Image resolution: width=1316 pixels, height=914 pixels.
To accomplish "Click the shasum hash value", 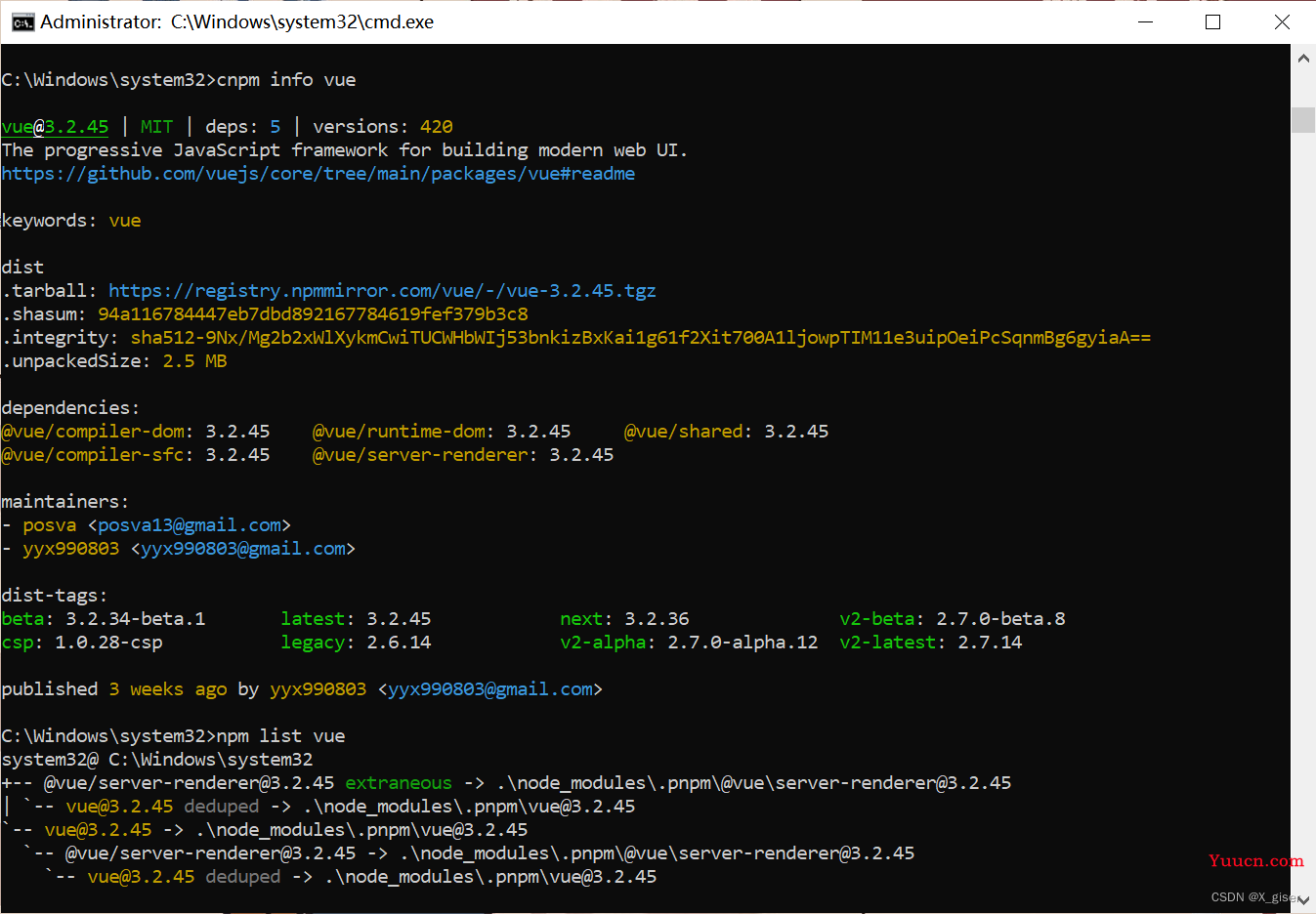I will pyautogui.click(x=313, y=314).
